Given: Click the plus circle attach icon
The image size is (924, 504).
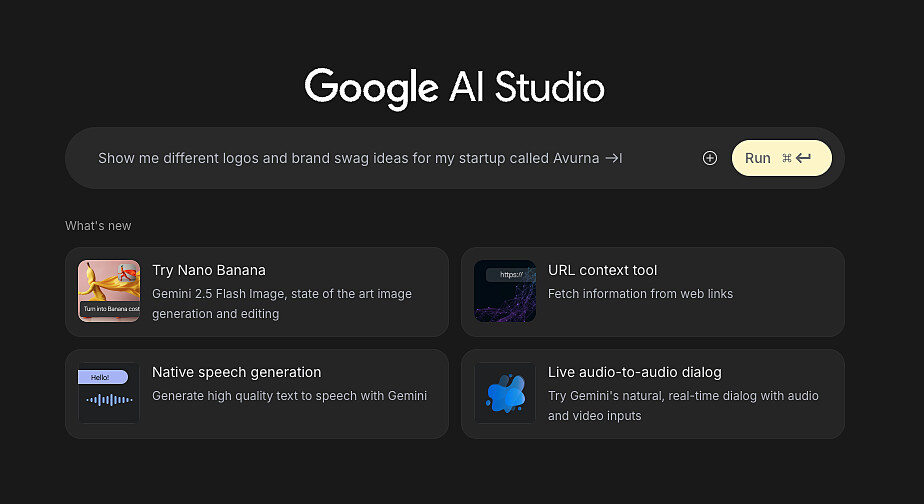Looking at the screenshot, I should click(710, 158).
